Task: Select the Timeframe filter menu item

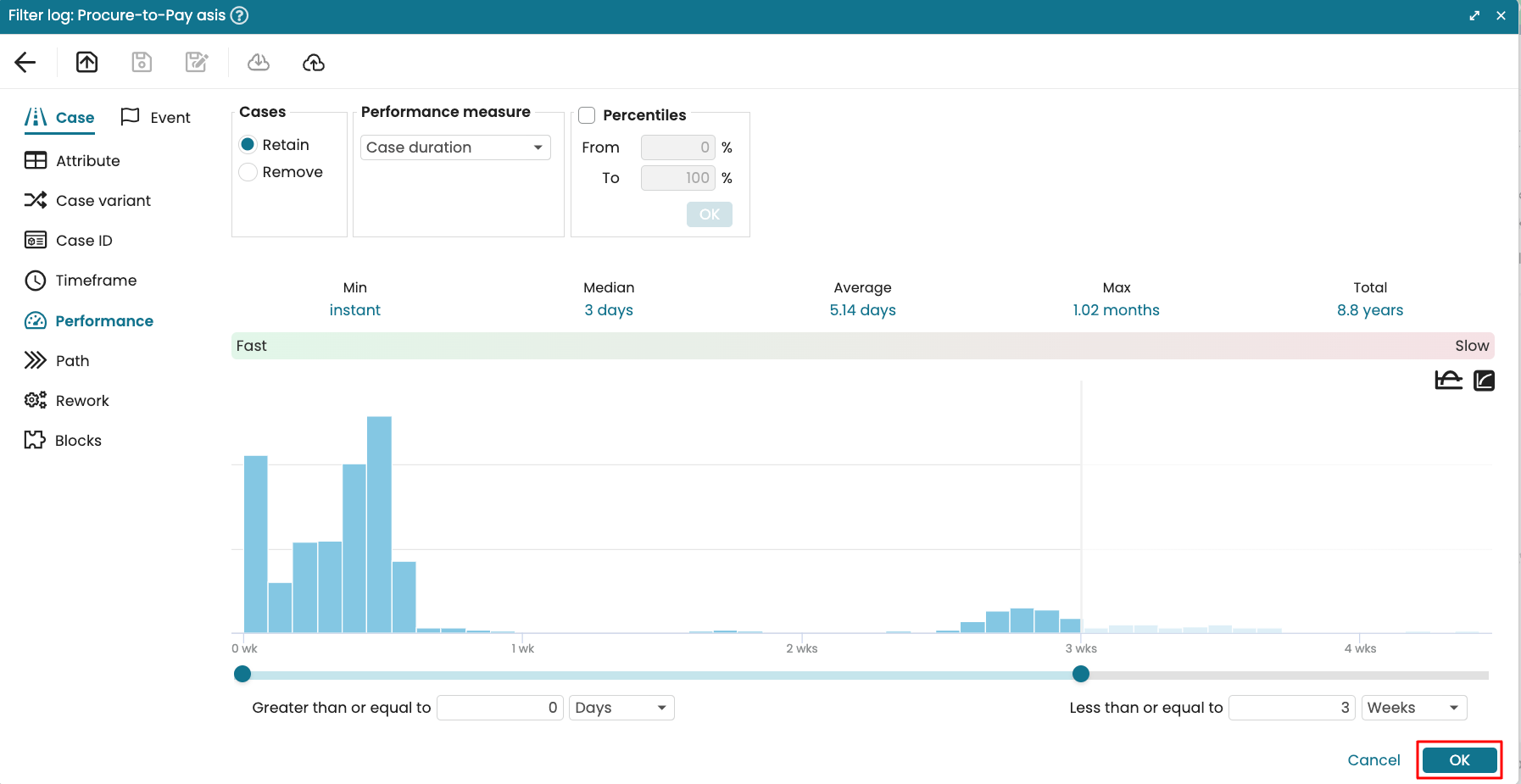Action: (x=96, y=281)
